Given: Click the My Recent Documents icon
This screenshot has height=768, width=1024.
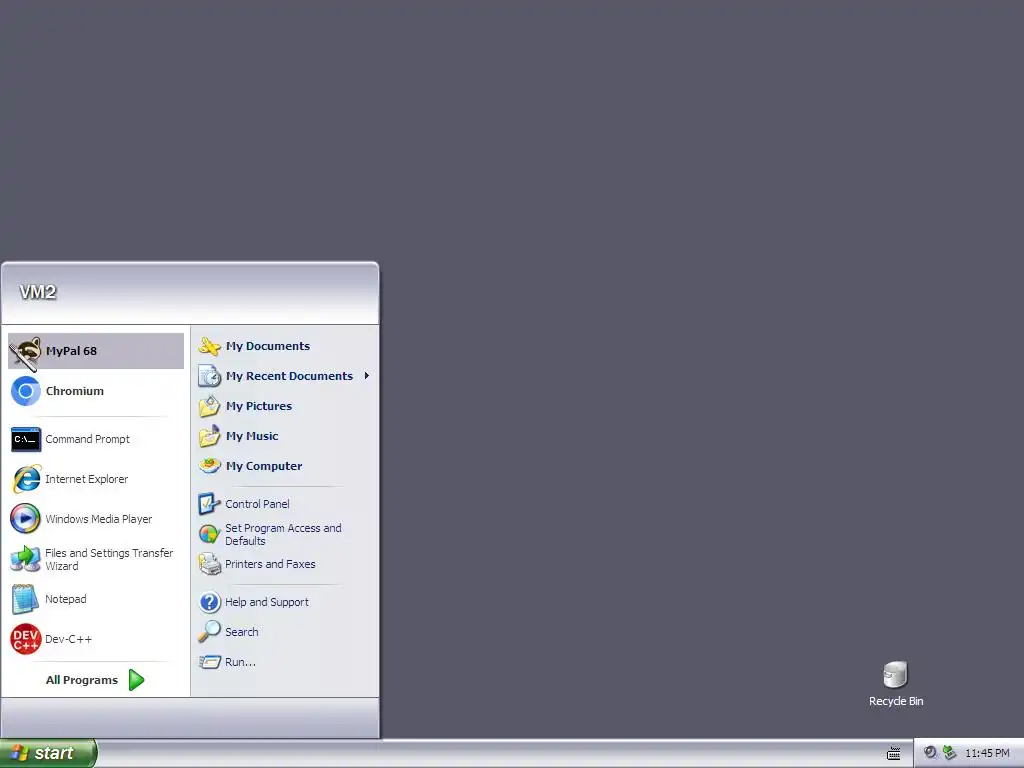Looking at the screenshot, I should tap(210, 376).
